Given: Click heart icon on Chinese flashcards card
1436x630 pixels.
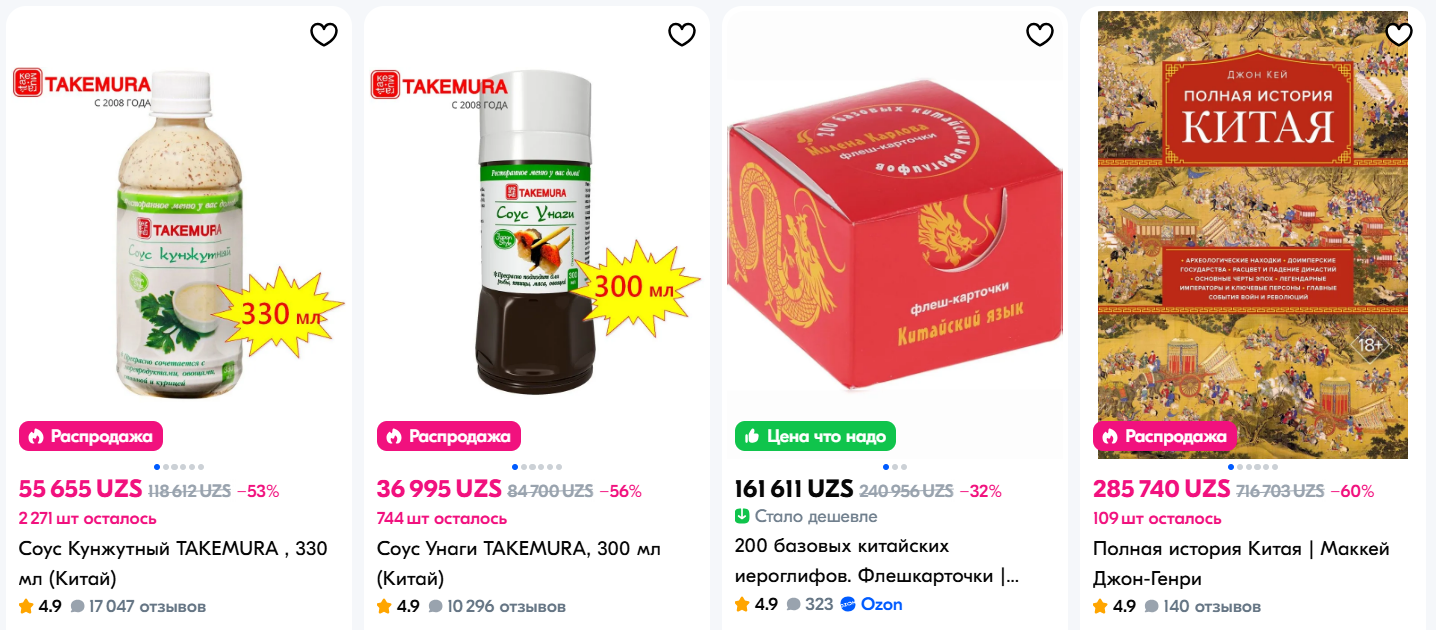Looking at the screenshot, I should click(1040, 34).
